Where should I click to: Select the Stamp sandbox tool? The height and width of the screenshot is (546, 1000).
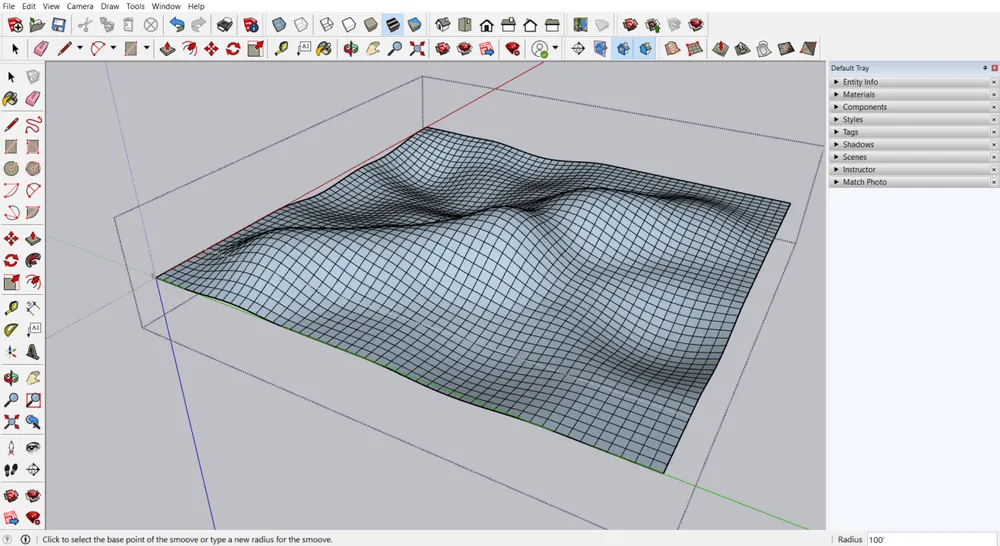click(742, 48)
